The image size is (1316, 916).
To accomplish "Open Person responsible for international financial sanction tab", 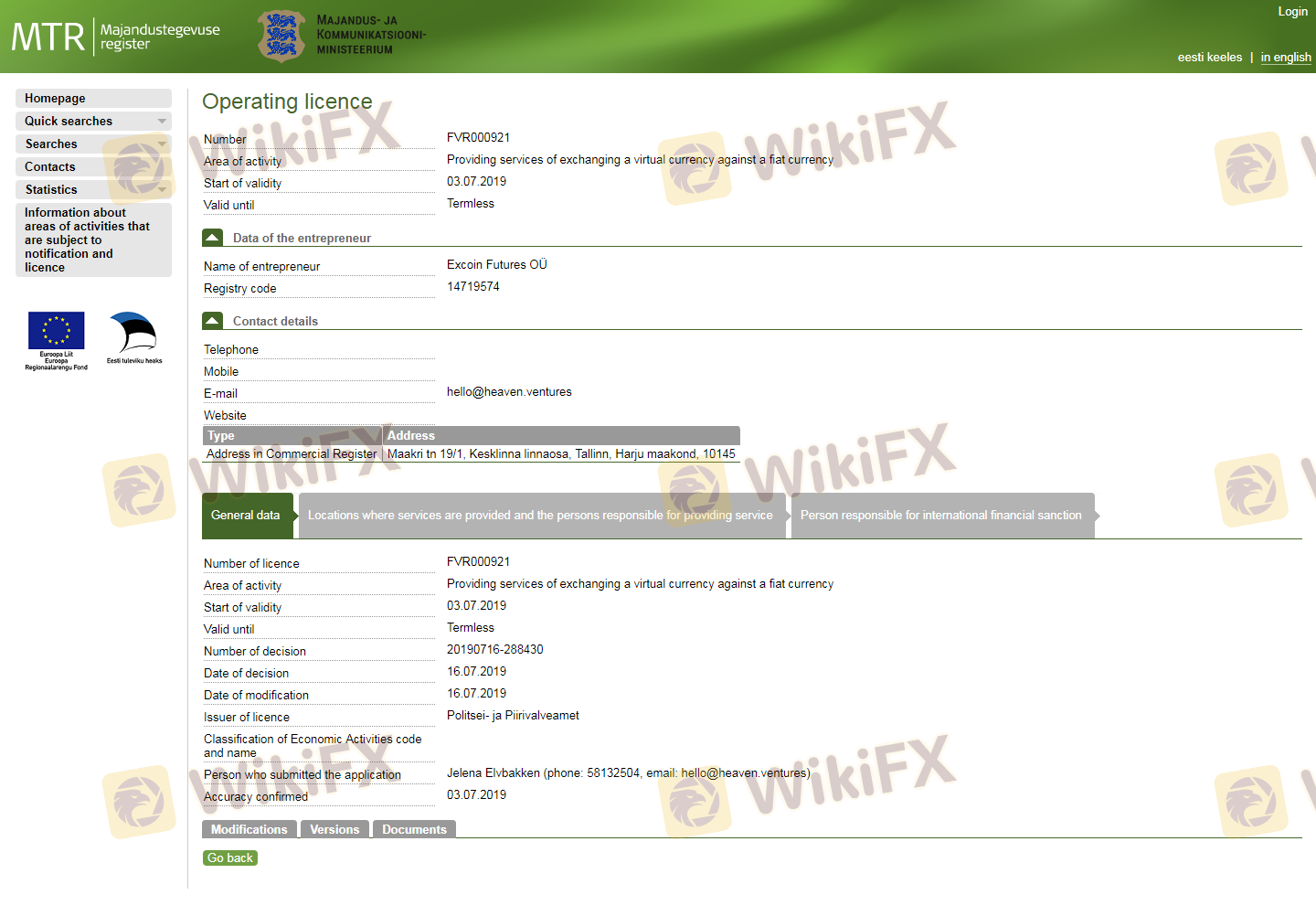I will click(x=940, y=516).
